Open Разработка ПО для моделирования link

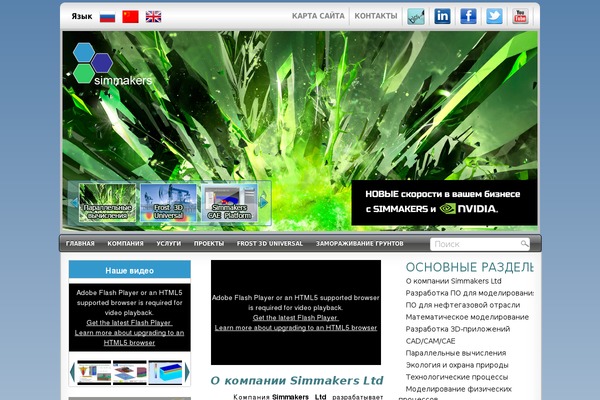pos(470,293)
